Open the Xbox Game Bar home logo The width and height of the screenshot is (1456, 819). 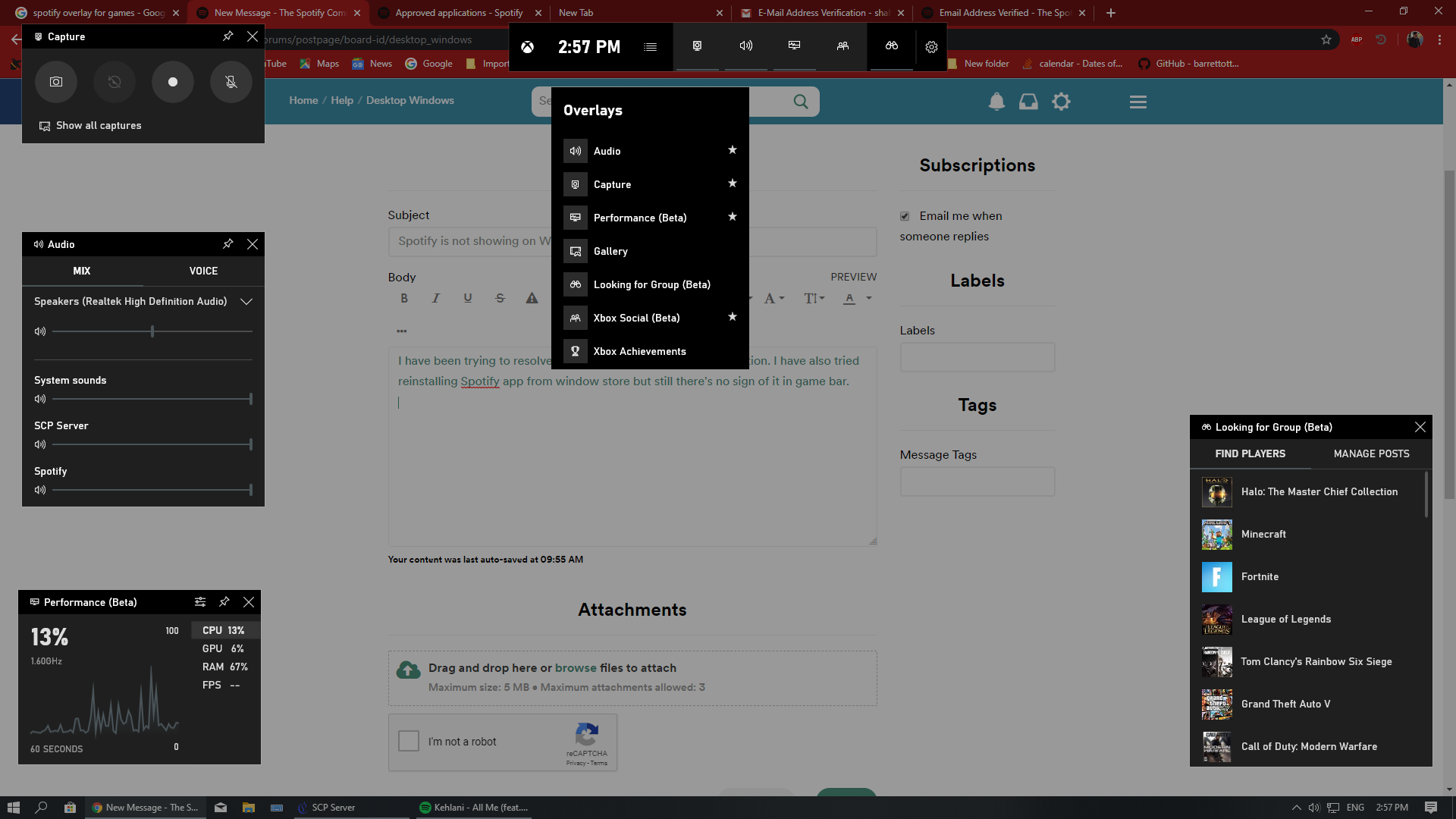click(x=527, y=47)
